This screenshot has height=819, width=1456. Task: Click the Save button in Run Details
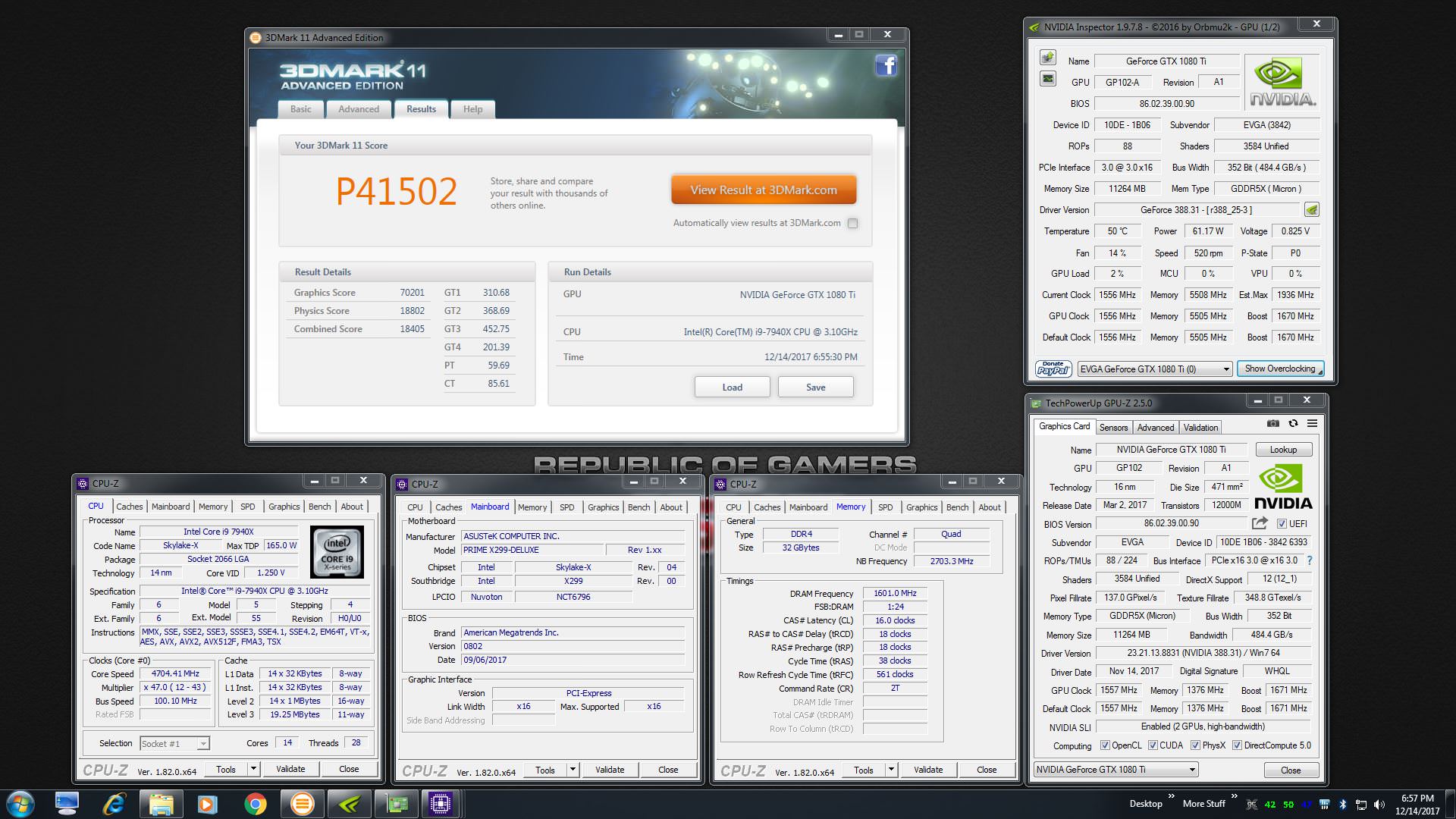pos(815,387)
